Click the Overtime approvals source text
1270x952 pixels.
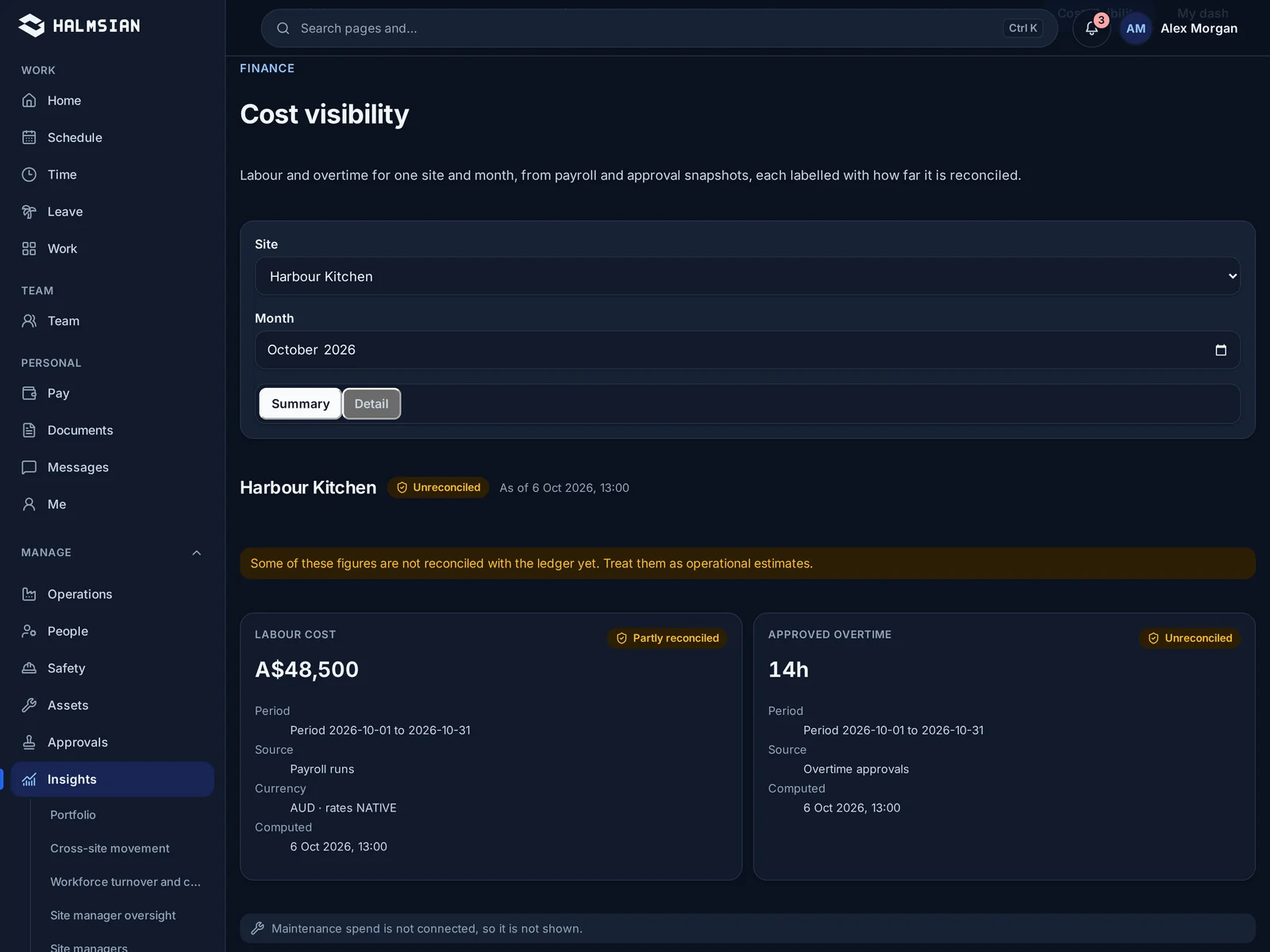(856, 769)
